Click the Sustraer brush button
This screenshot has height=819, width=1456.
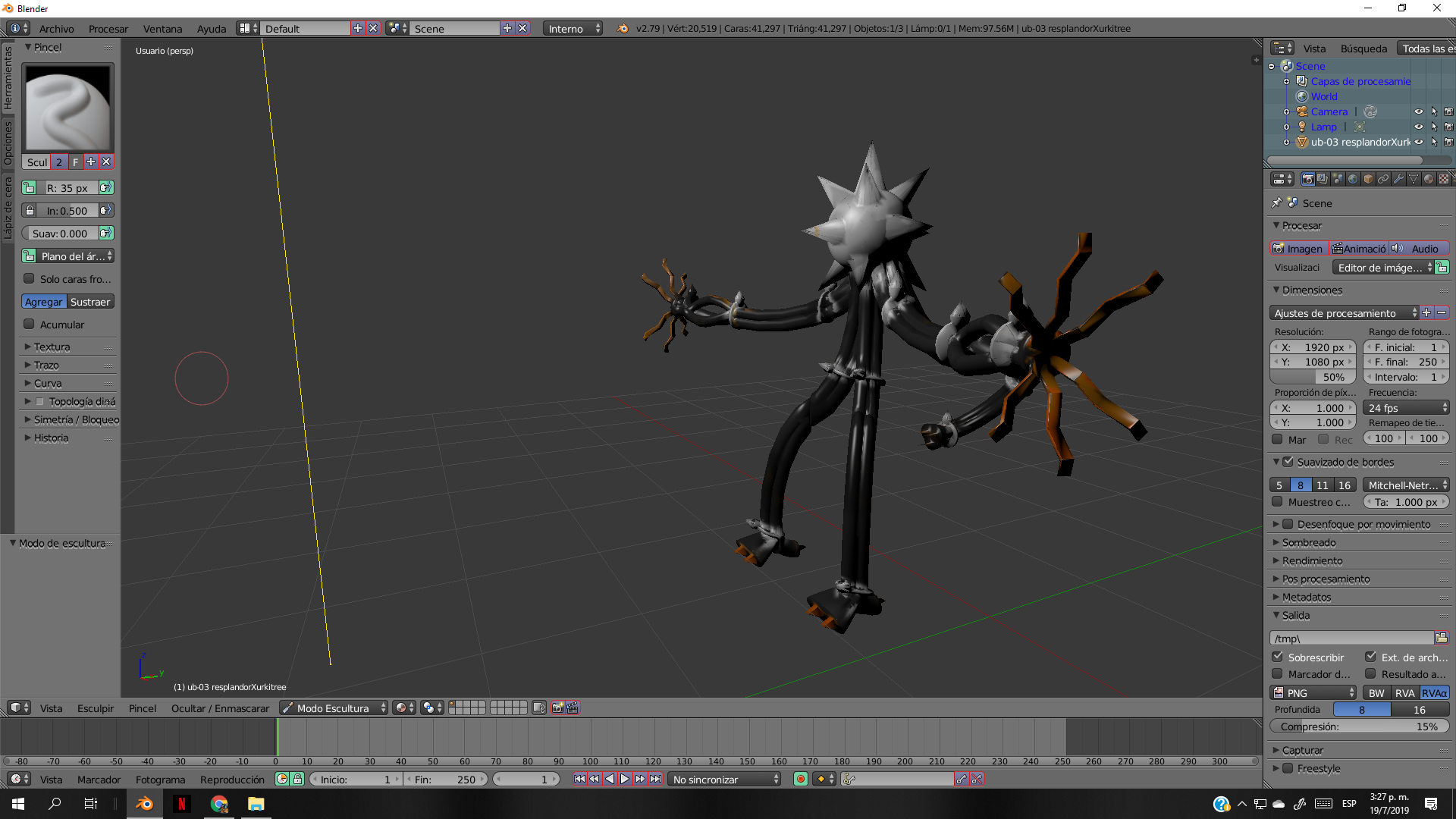coord(89,301)
